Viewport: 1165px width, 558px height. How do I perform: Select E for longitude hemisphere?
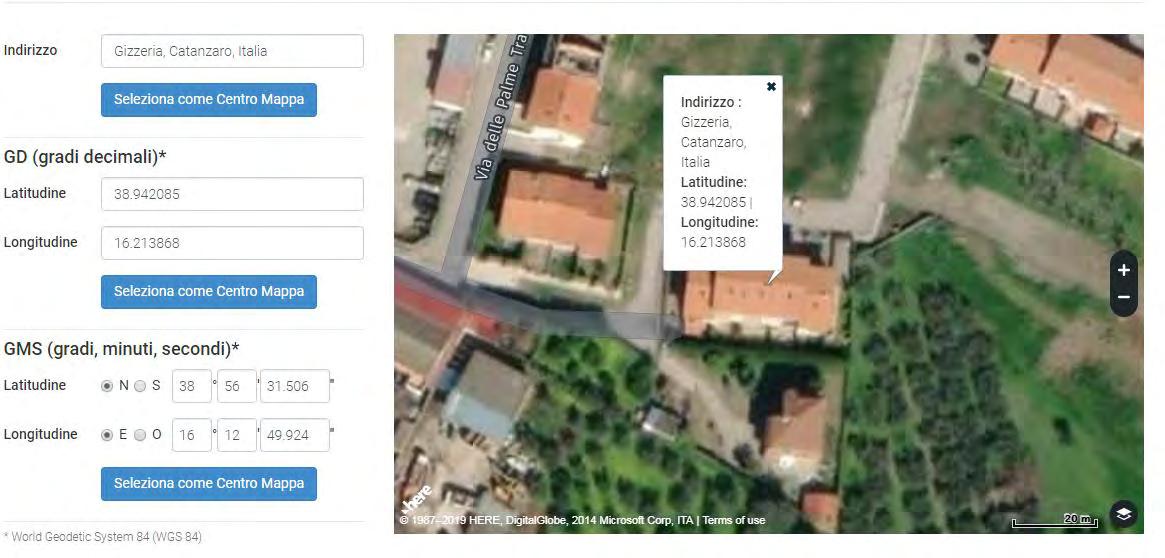(107, 435)
